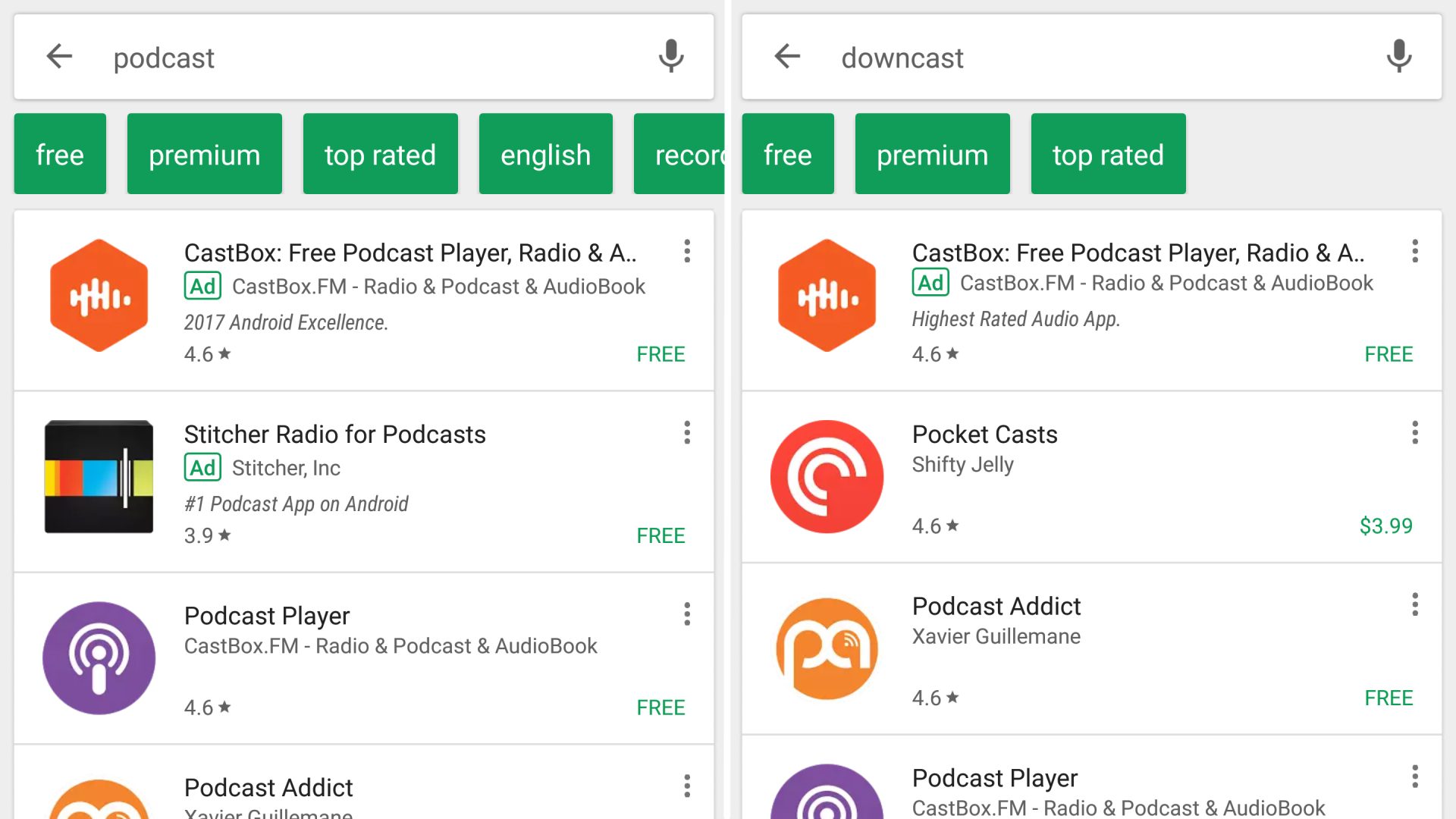Screen dimensions: 1456x819
Task: Click the microphone voice search icon left
Action: point(671,57)
